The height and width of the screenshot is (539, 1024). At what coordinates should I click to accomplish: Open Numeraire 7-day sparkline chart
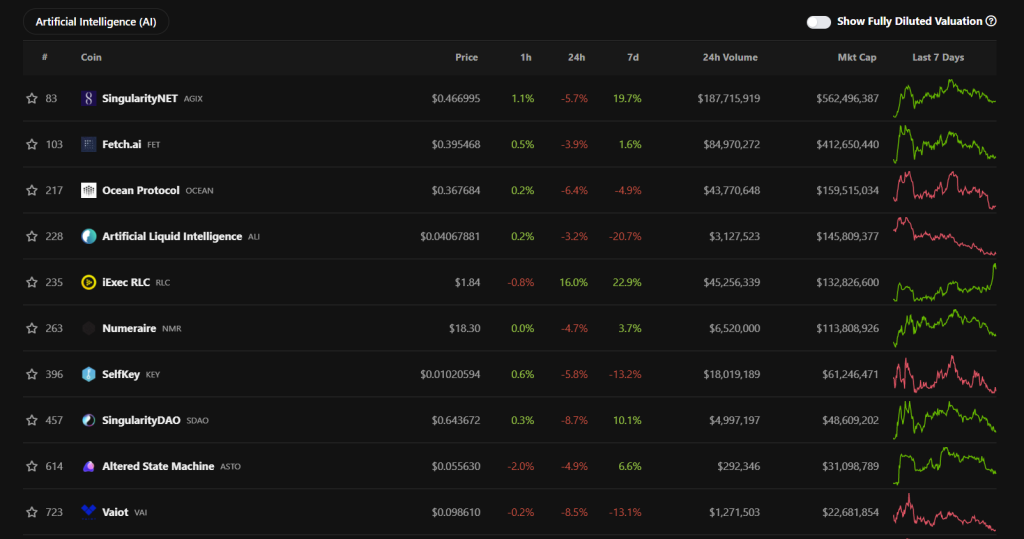944,328
